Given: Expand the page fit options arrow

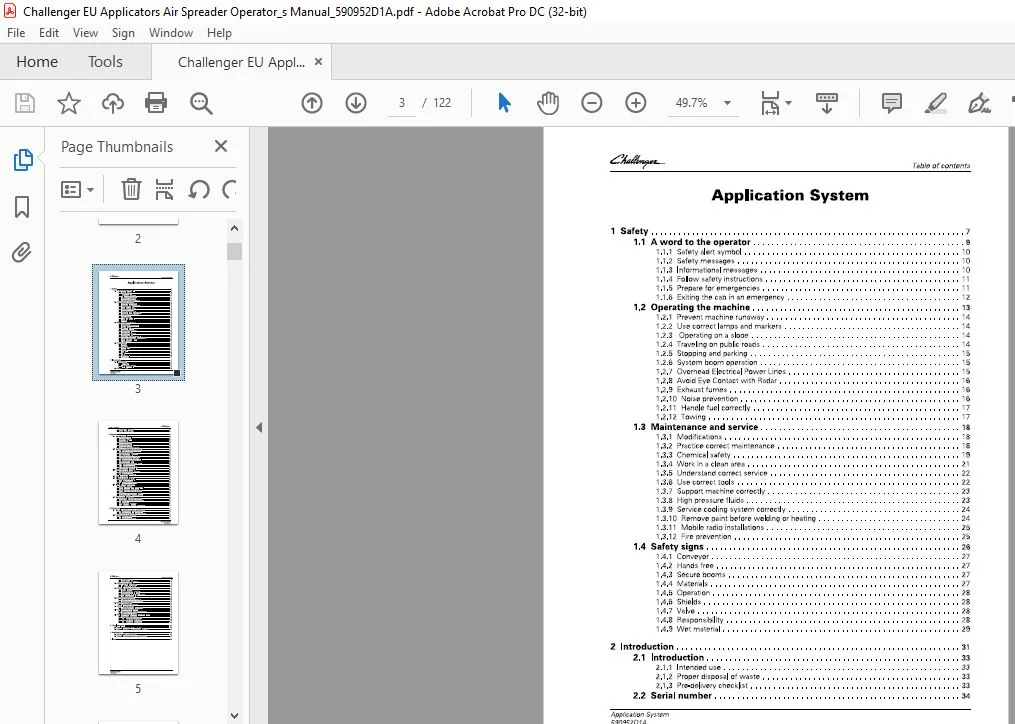Looking at the screenshot, I should [788, 103].
